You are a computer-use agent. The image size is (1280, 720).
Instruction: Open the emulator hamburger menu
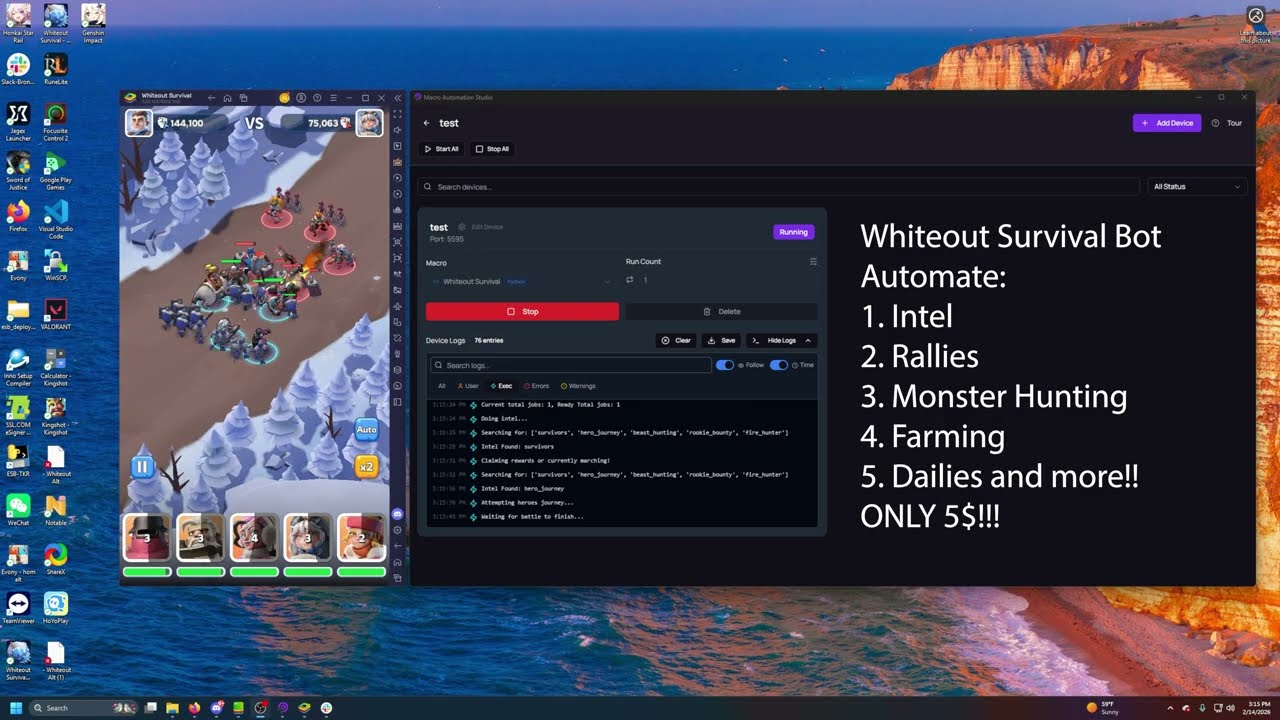pos(333,98)
